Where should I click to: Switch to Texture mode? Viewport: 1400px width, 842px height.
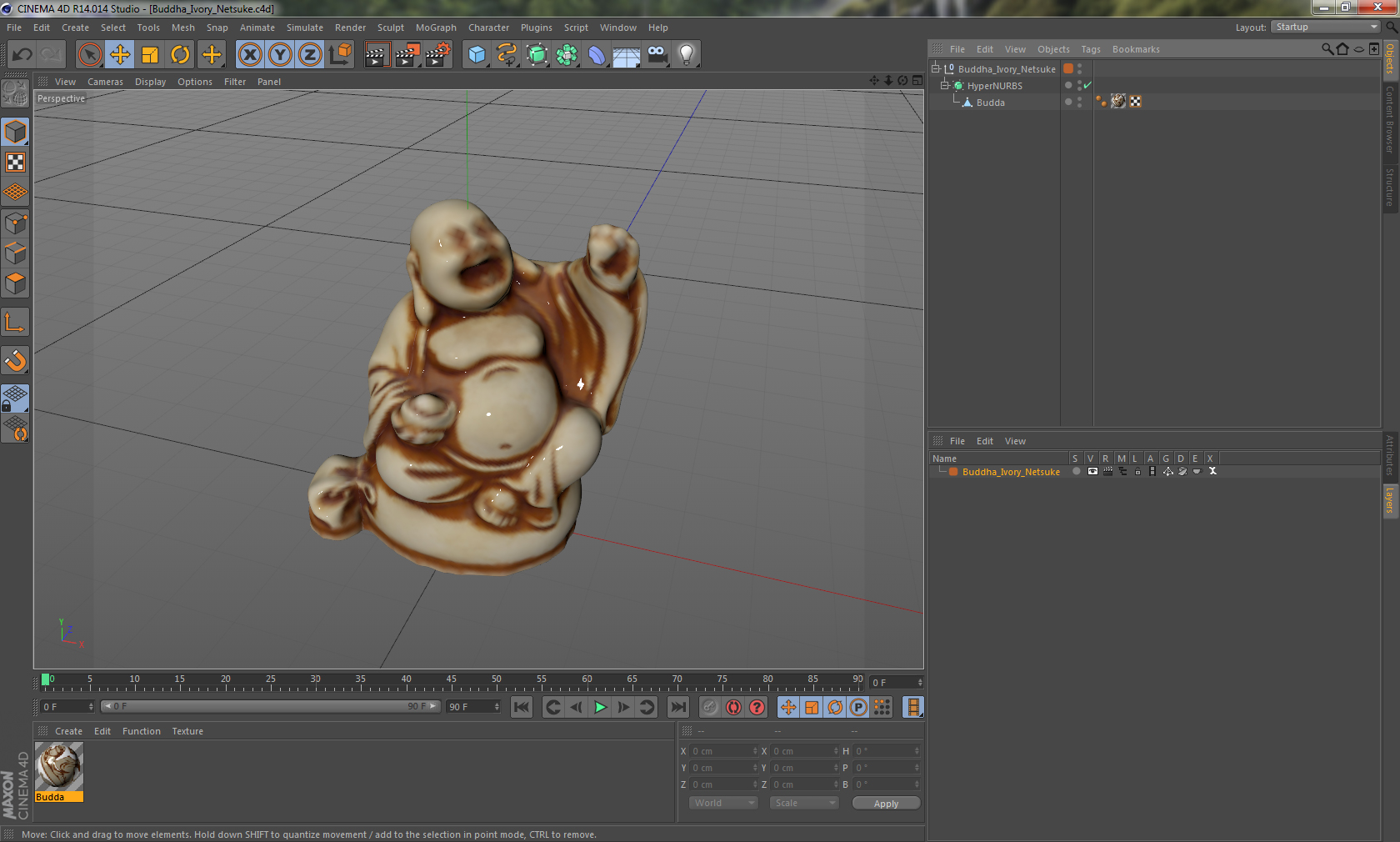[x=16, y=163]
